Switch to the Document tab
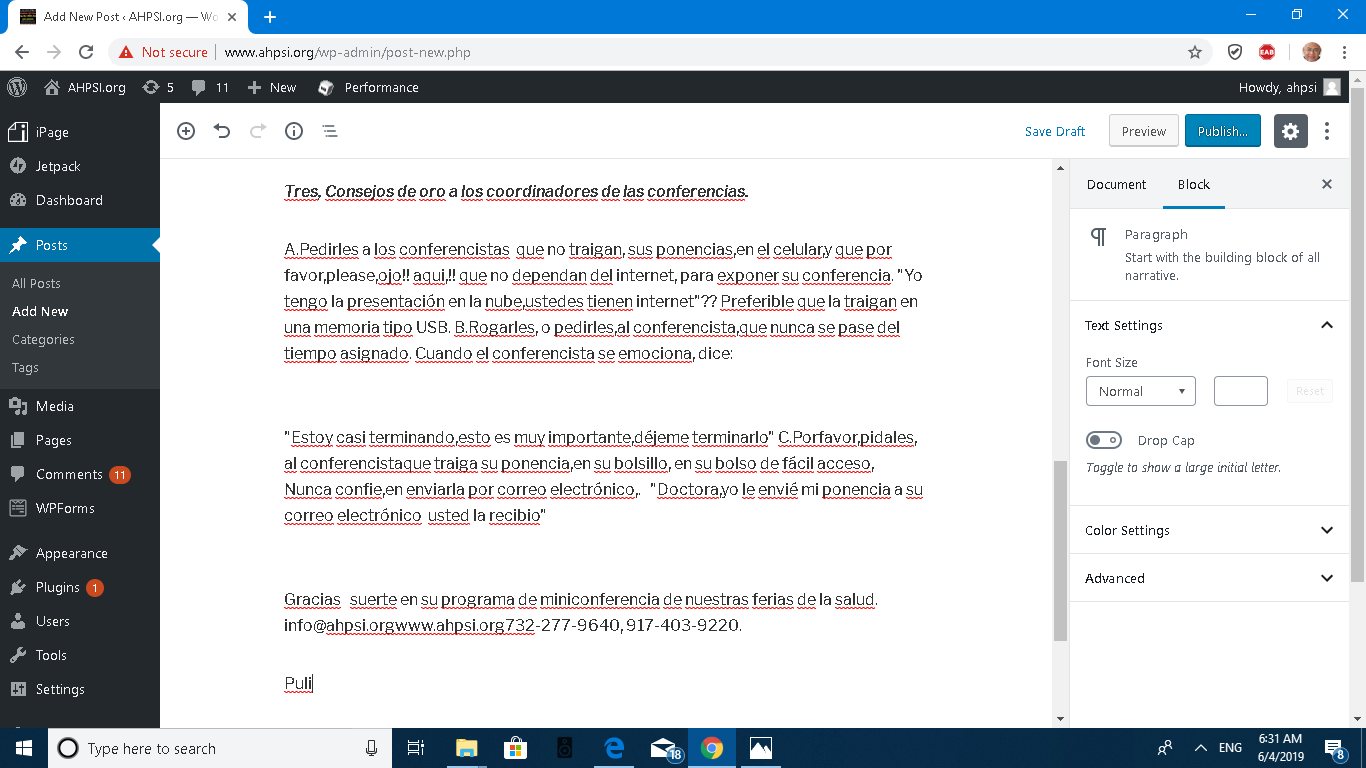1366x768 pixels. point(1116,184)
